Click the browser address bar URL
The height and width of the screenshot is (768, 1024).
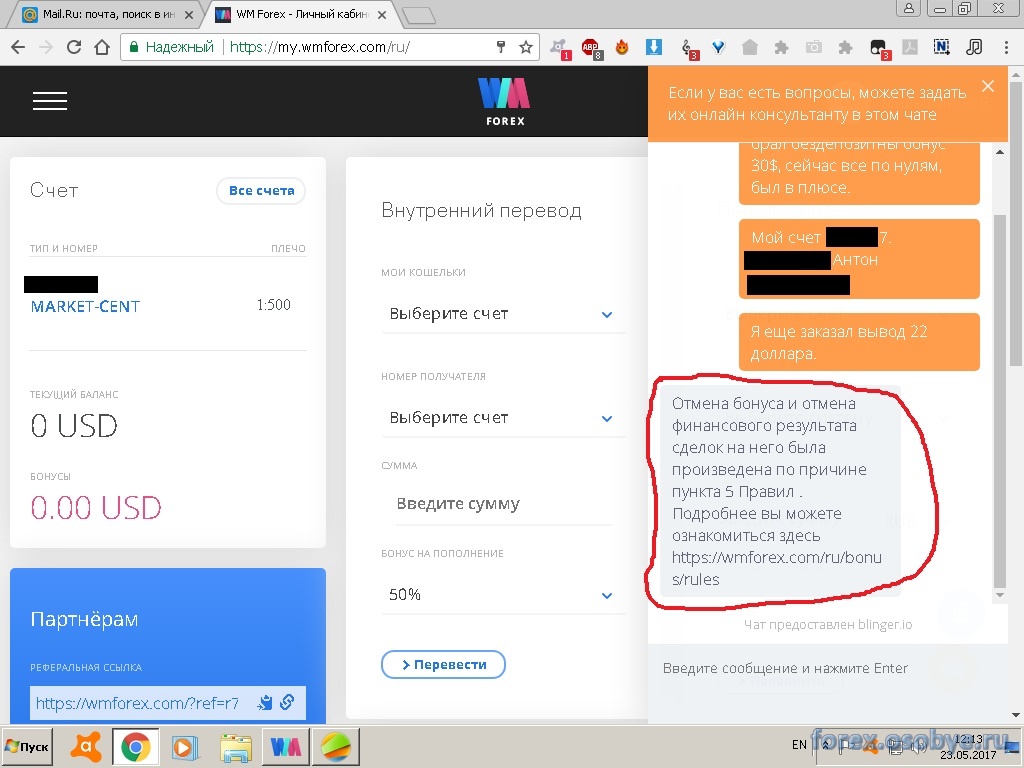[319, 47]
